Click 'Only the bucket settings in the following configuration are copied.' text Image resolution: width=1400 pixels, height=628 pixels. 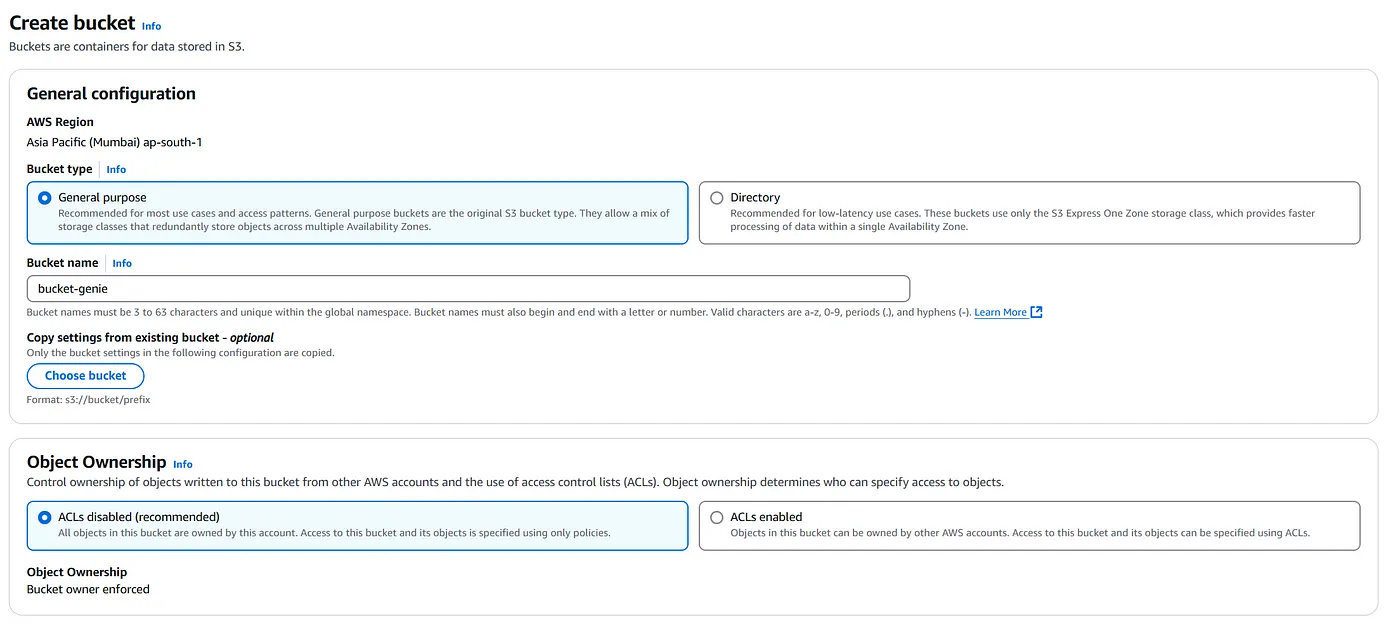tap(181, 353)
